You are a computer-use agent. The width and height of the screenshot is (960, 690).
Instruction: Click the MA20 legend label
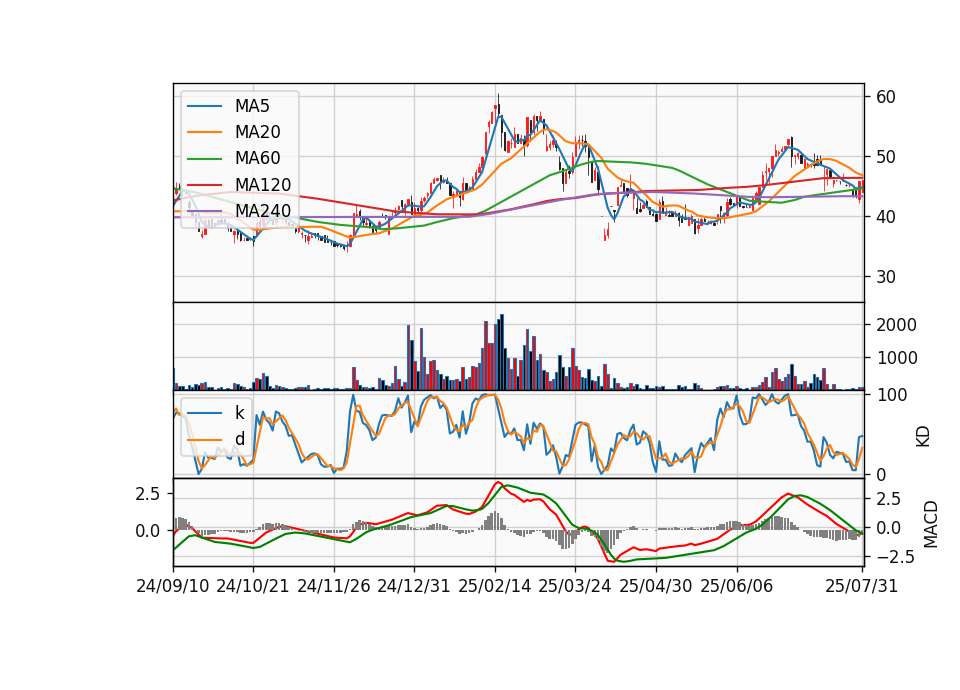[257, 132]
